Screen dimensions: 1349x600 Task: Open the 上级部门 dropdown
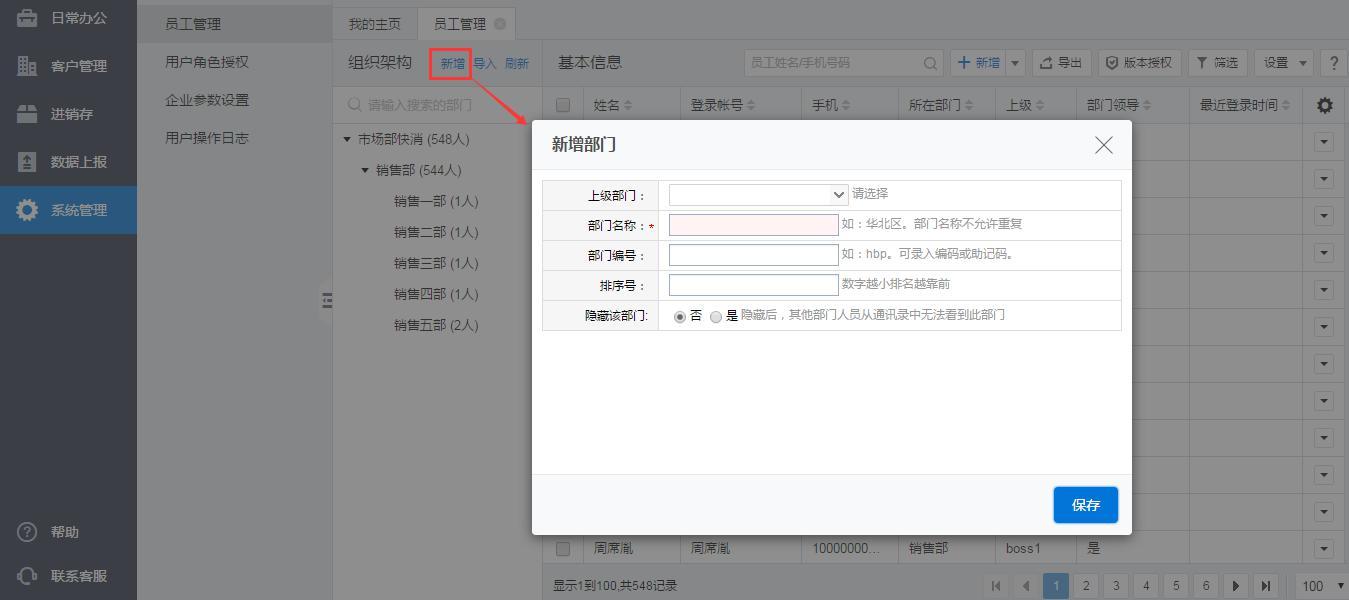click(759, 194)
